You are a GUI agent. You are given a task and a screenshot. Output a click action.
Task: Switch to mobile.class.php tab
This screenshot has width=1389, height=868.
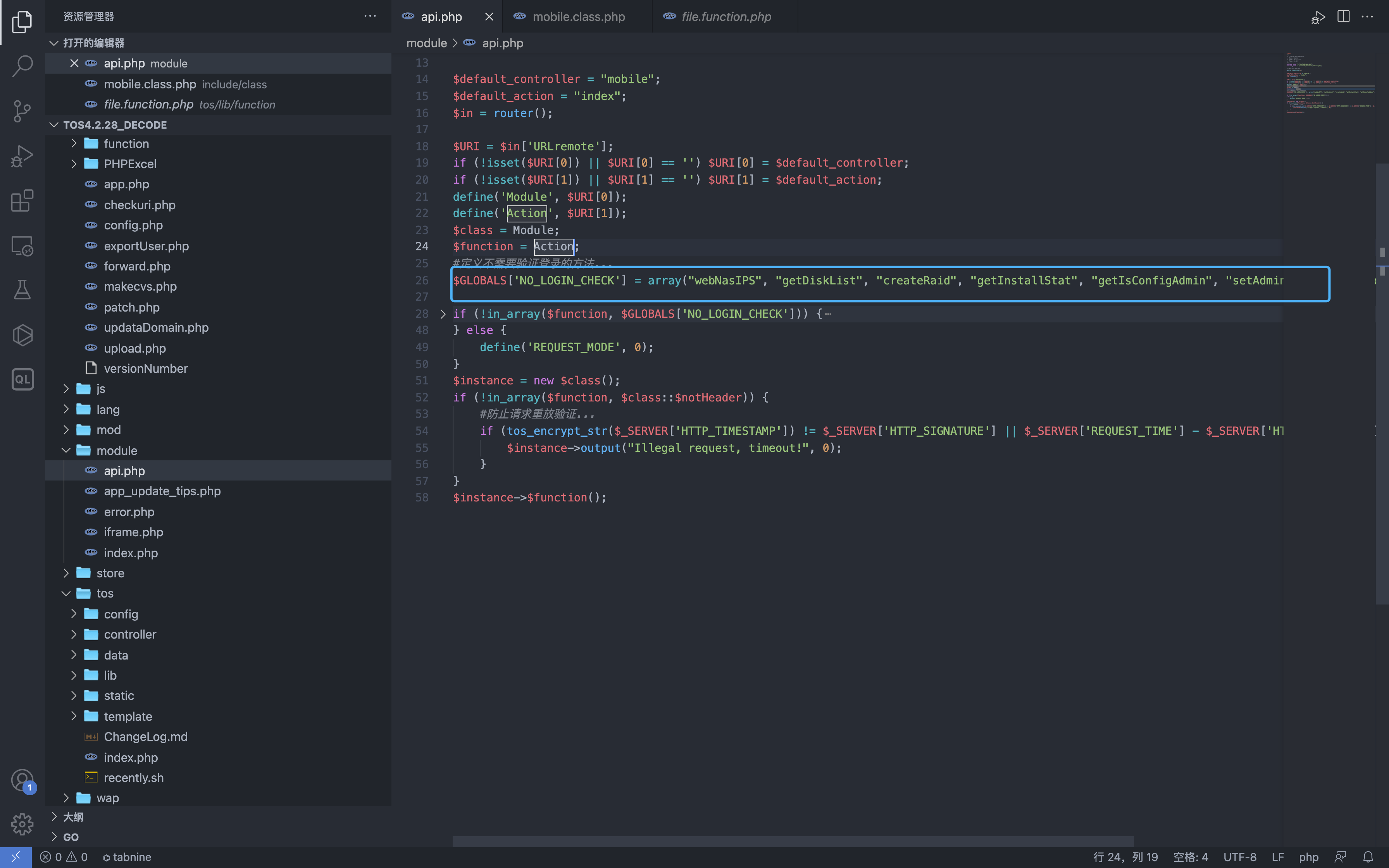pyautogui.click(x=578, y=17)
